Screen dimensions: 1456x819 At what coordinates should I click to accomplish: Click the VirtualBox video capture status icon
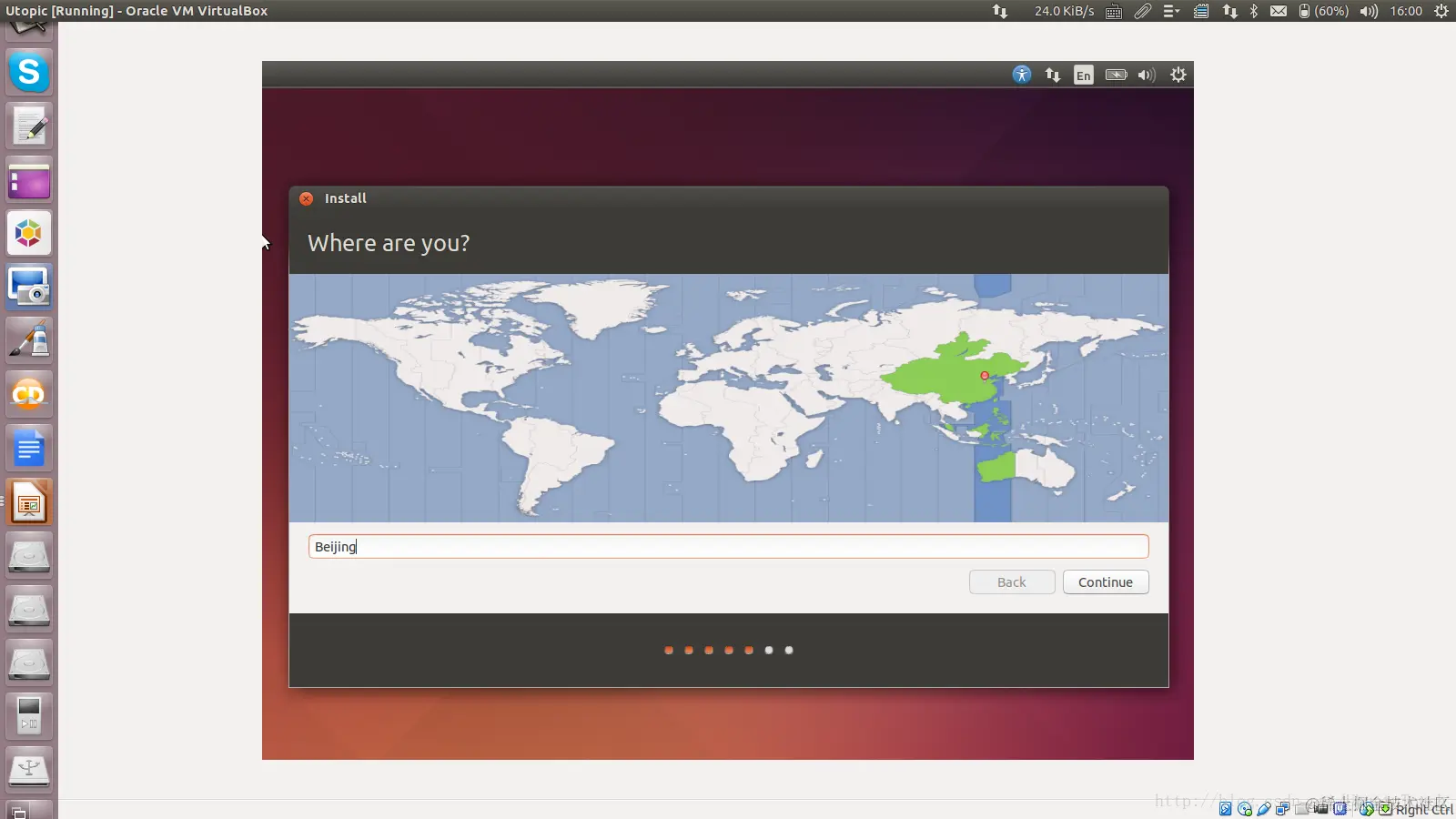[x=1320, y=808]
